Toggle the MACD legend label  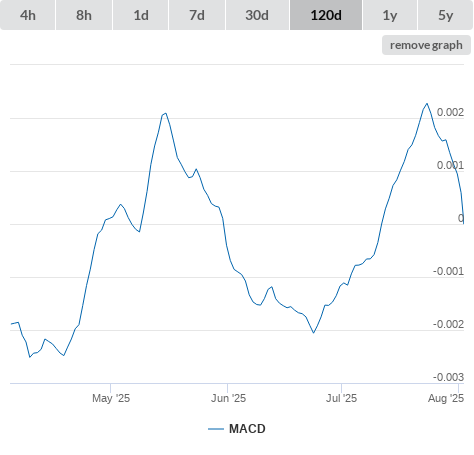(x=247, y=429)
